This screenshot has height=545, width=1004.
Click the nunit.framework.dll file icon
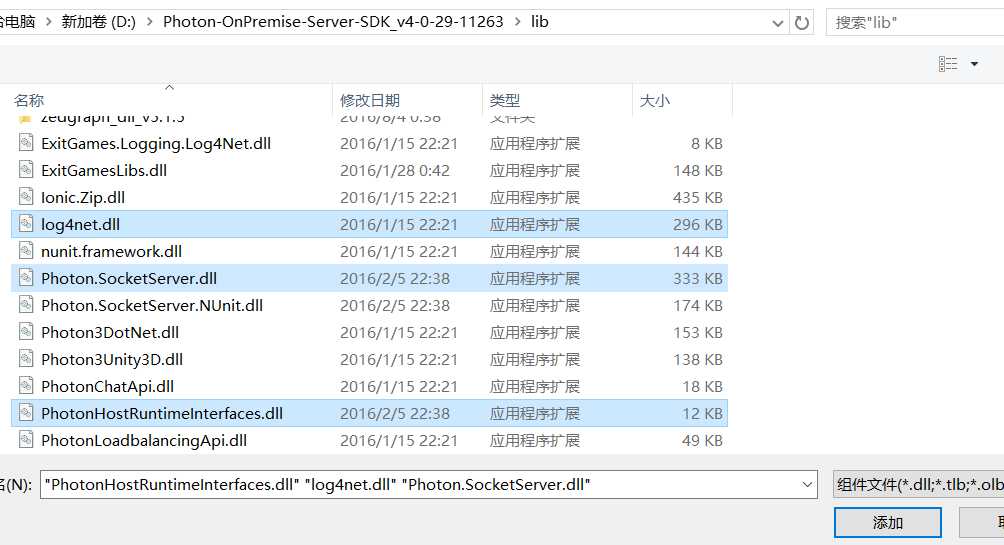pyautogui.click(x=26, y=250)
